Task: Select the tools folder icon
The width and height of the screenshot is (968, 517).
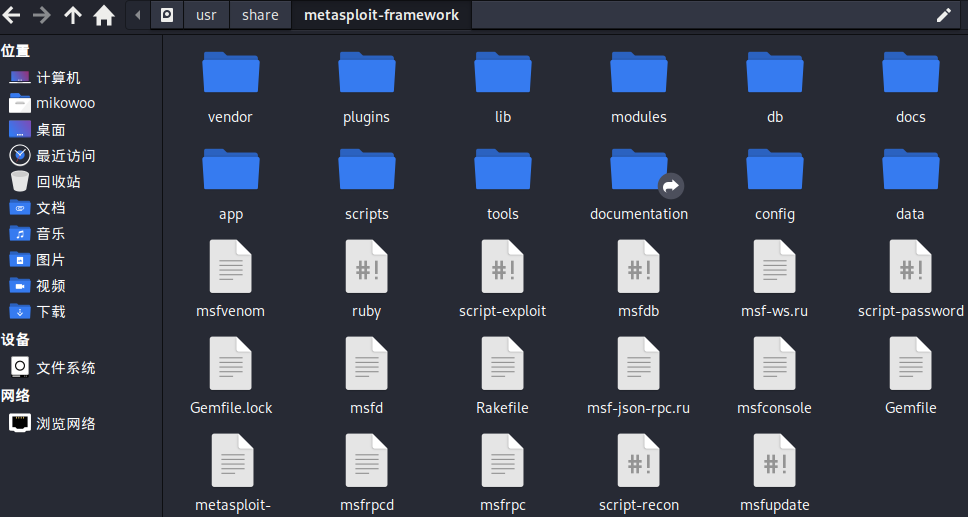Action: tap(503, 169)
